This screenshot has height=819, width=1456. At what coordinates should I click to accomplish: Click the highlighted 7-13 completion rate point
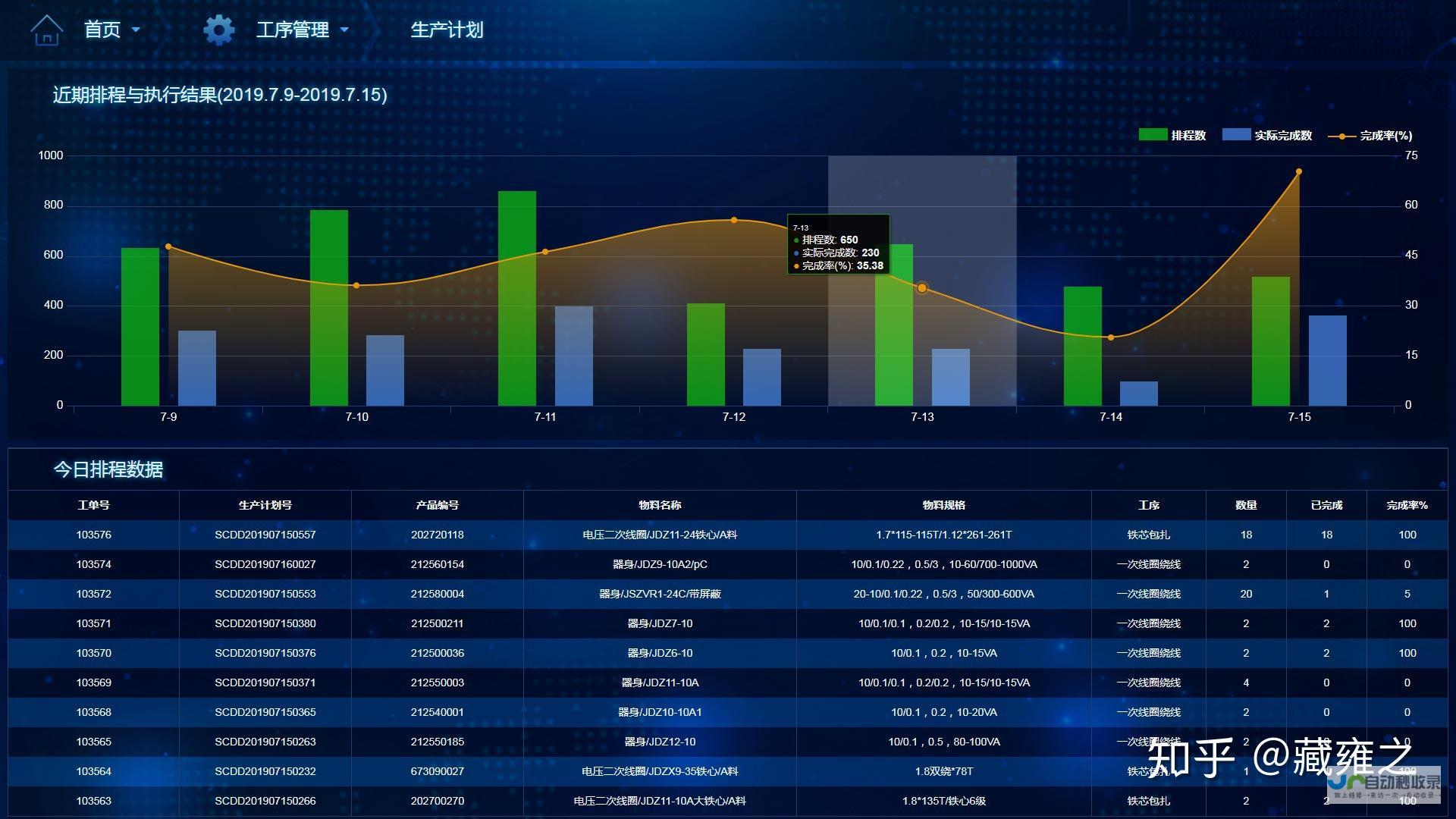922,288
